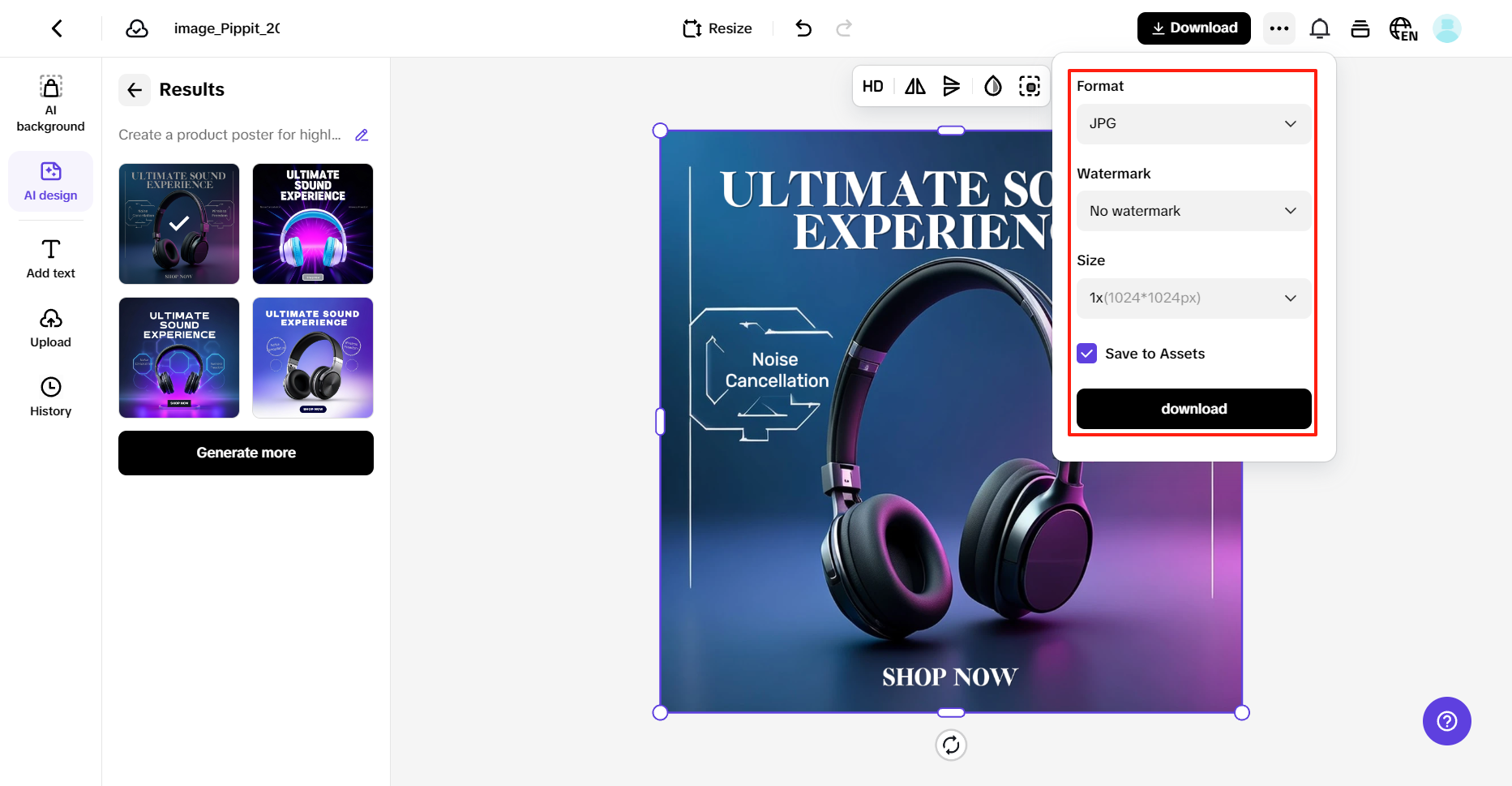
Task: Click the Generate more button
Action: pyautogui.click(x=246, y=453)
